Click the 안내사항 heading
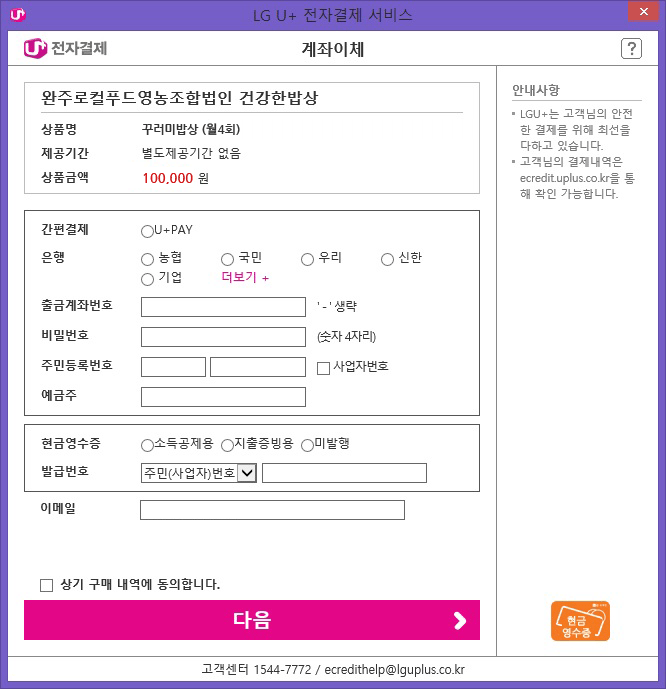 (536, 90)
